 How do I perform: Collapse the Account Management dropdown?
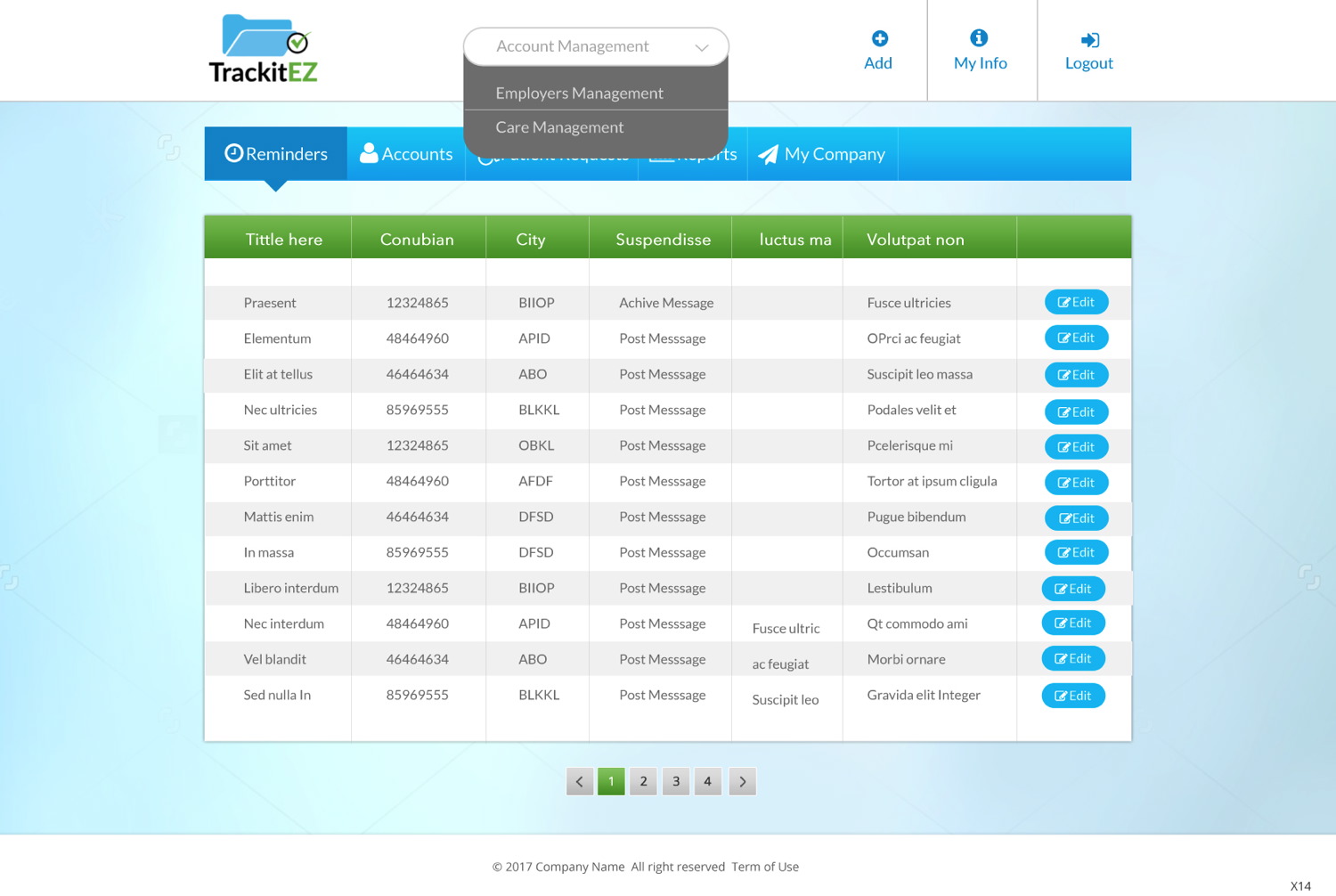point(701,47)
